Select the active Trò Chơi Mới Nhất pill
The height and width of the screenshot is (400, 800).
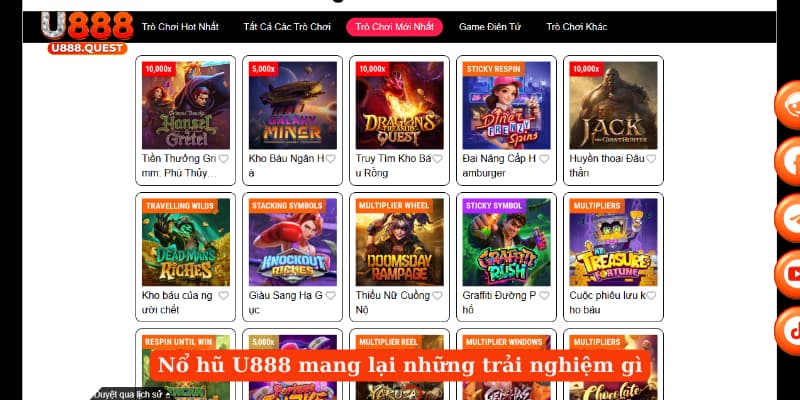click(394, 27)
